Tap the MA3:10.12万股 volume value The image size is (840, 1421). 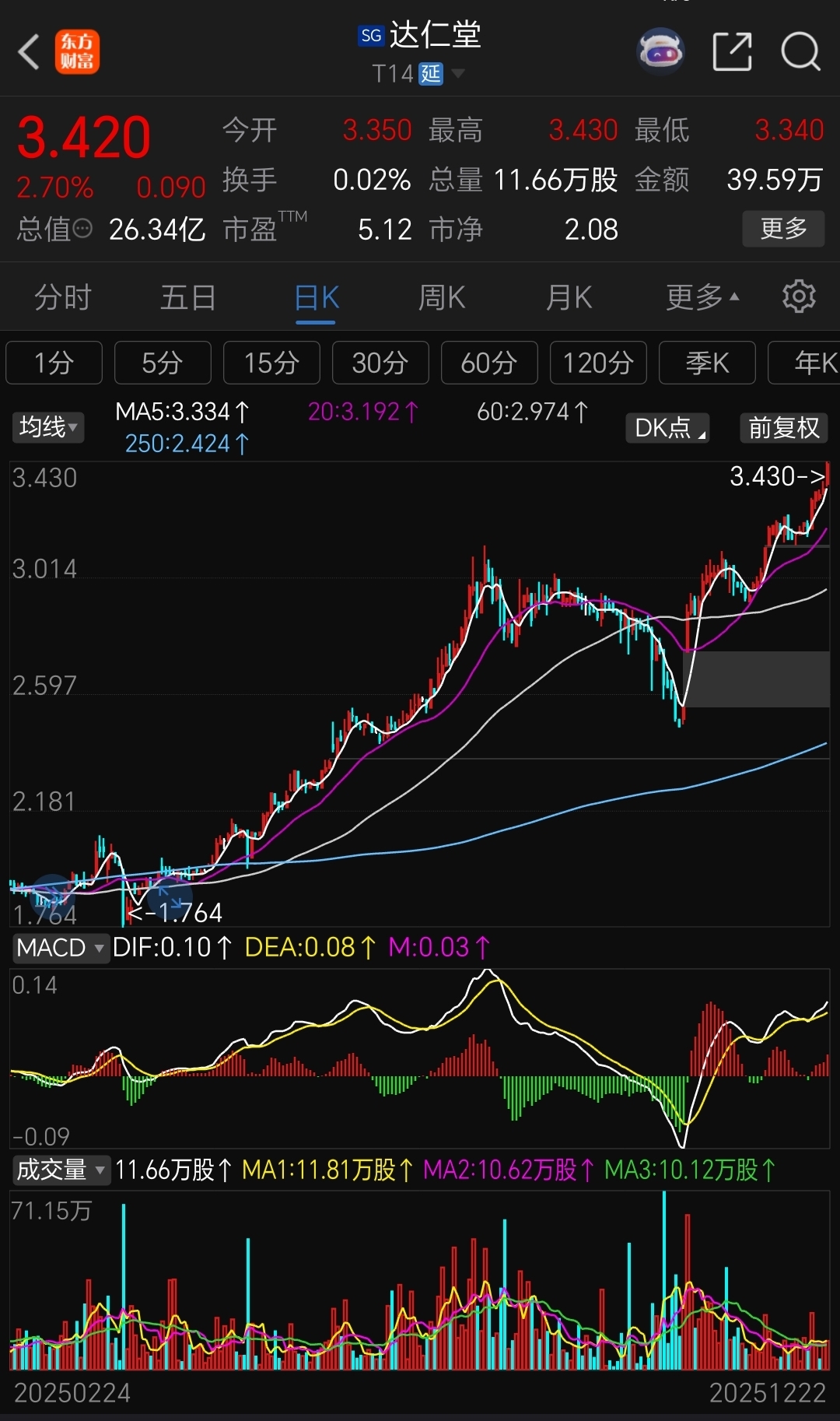point(691,1170)
